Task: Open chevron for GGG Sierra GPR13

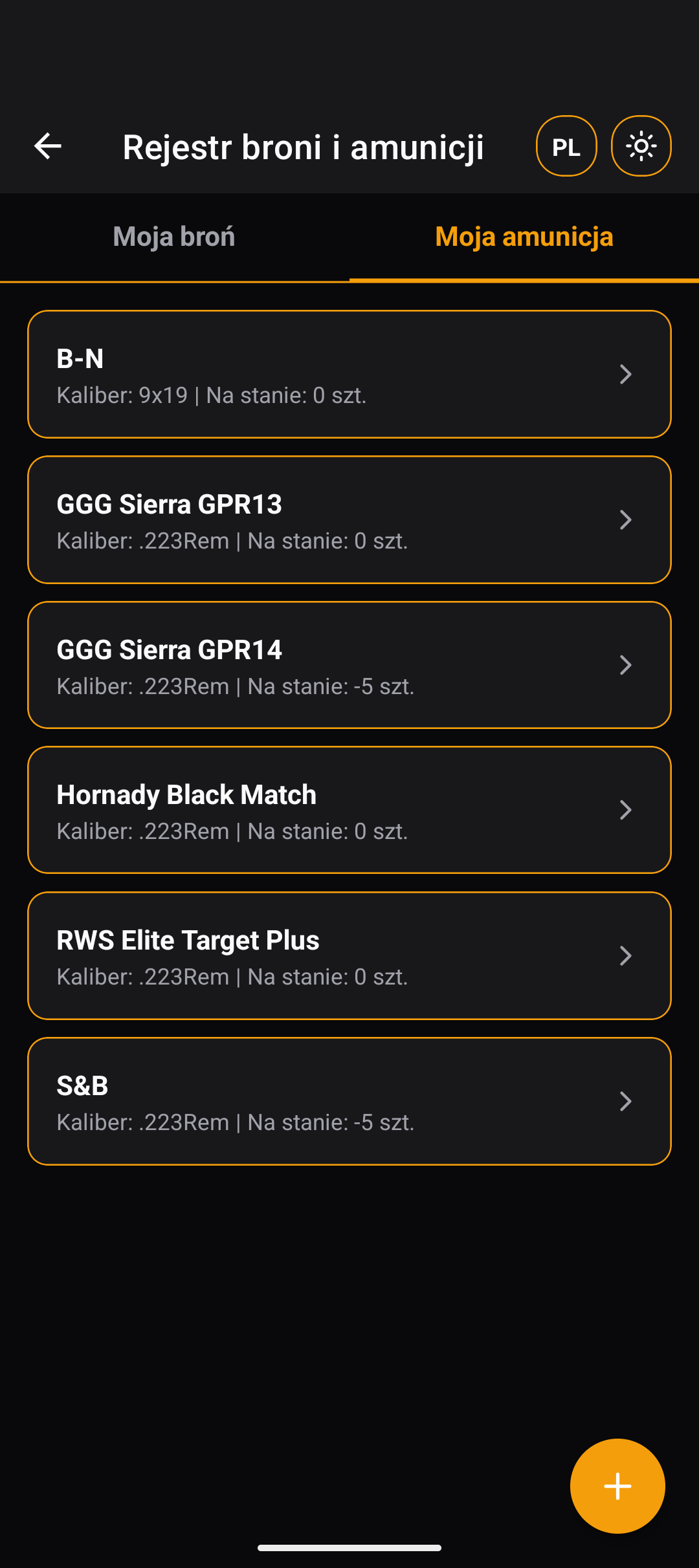Action: pos(625,519)
